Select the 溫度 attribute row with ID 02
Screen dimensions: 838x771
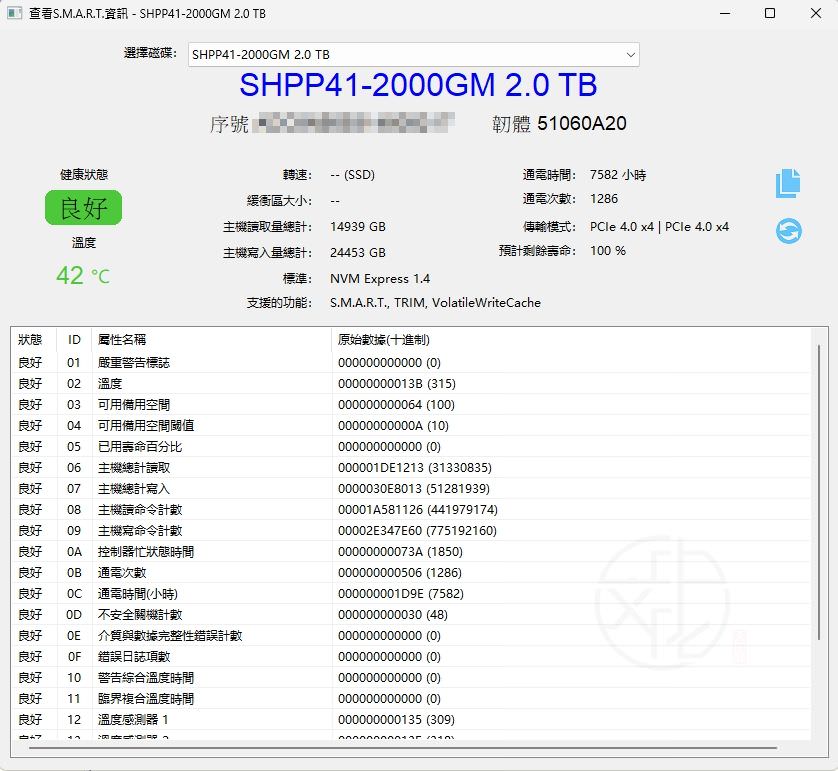410,384
